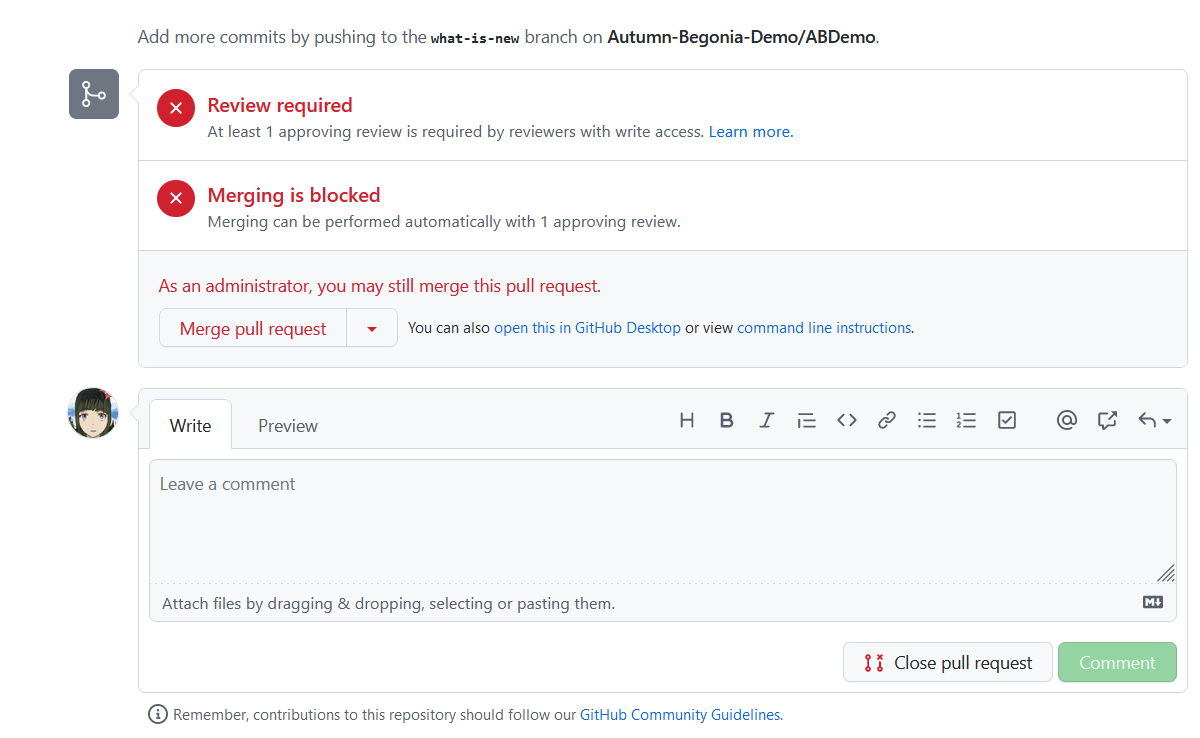This screenshot has width=1200, height=738.
Task: Open the saved replies dropdown
Action: (1153, 420)
